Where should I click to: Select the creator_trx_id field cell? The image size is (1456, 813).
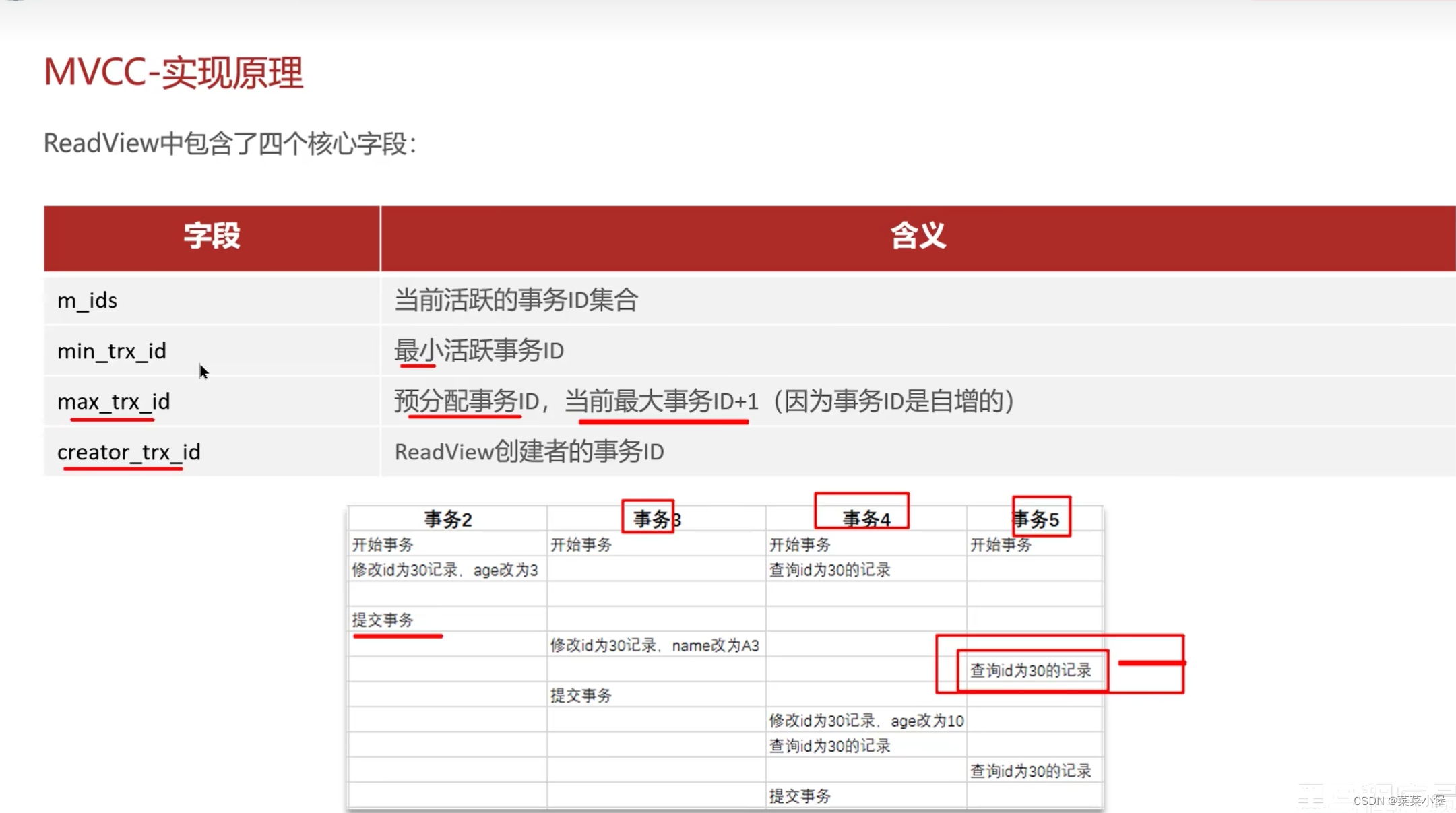pyautogui.click(x=212, y=452)
